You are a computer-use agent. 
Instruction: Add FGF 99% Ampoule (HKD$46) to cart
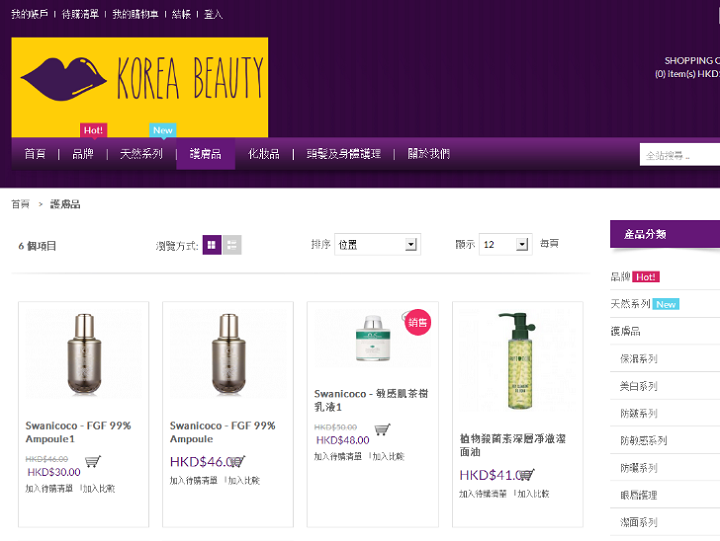238,461
